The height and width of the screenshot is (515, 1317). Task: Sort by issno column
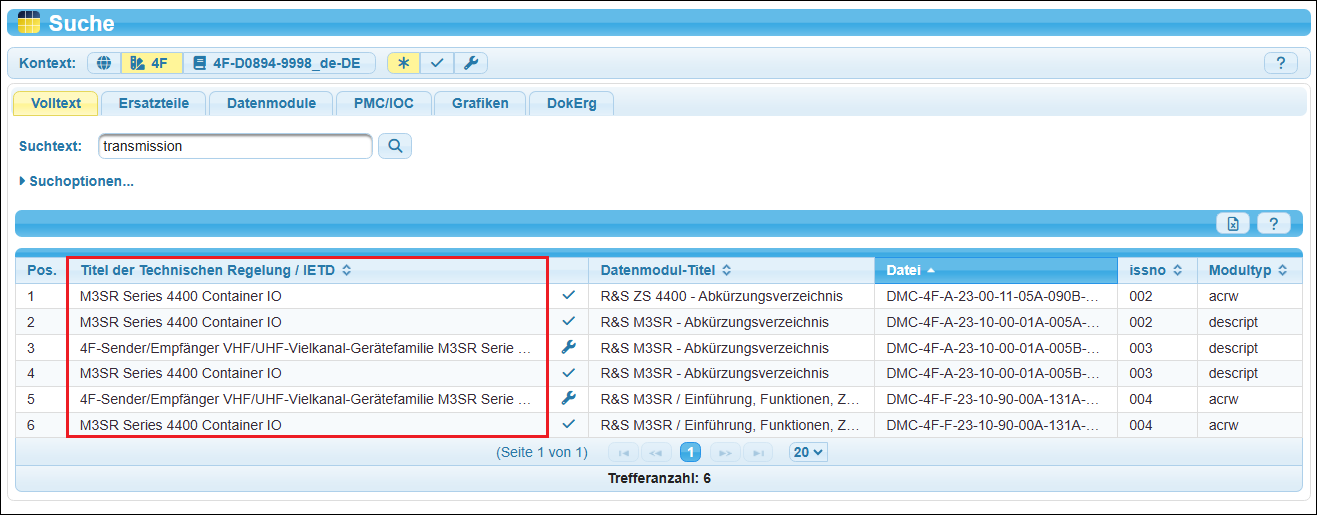[x=1157, y=270]
